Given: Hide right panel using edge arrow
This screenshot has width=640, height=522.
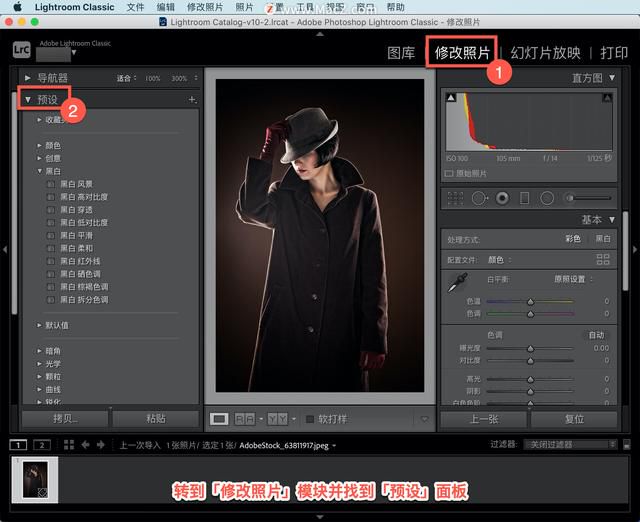Looking at the screenshot, I should [x=635, y=249].
